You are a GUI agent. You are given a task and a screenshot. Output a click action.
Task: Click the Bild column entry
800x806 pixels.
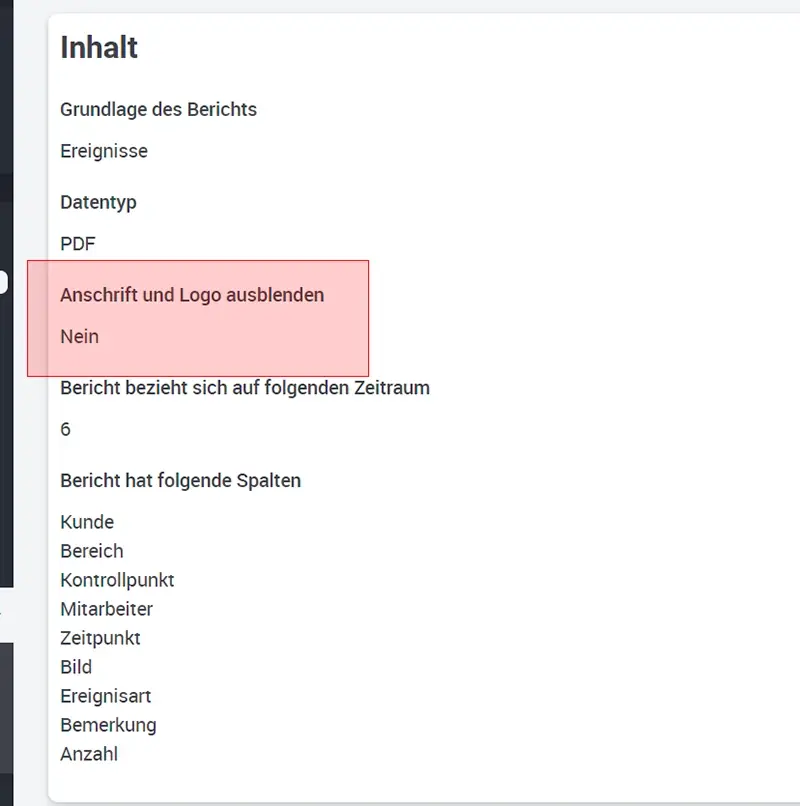[x=76, y=667]
